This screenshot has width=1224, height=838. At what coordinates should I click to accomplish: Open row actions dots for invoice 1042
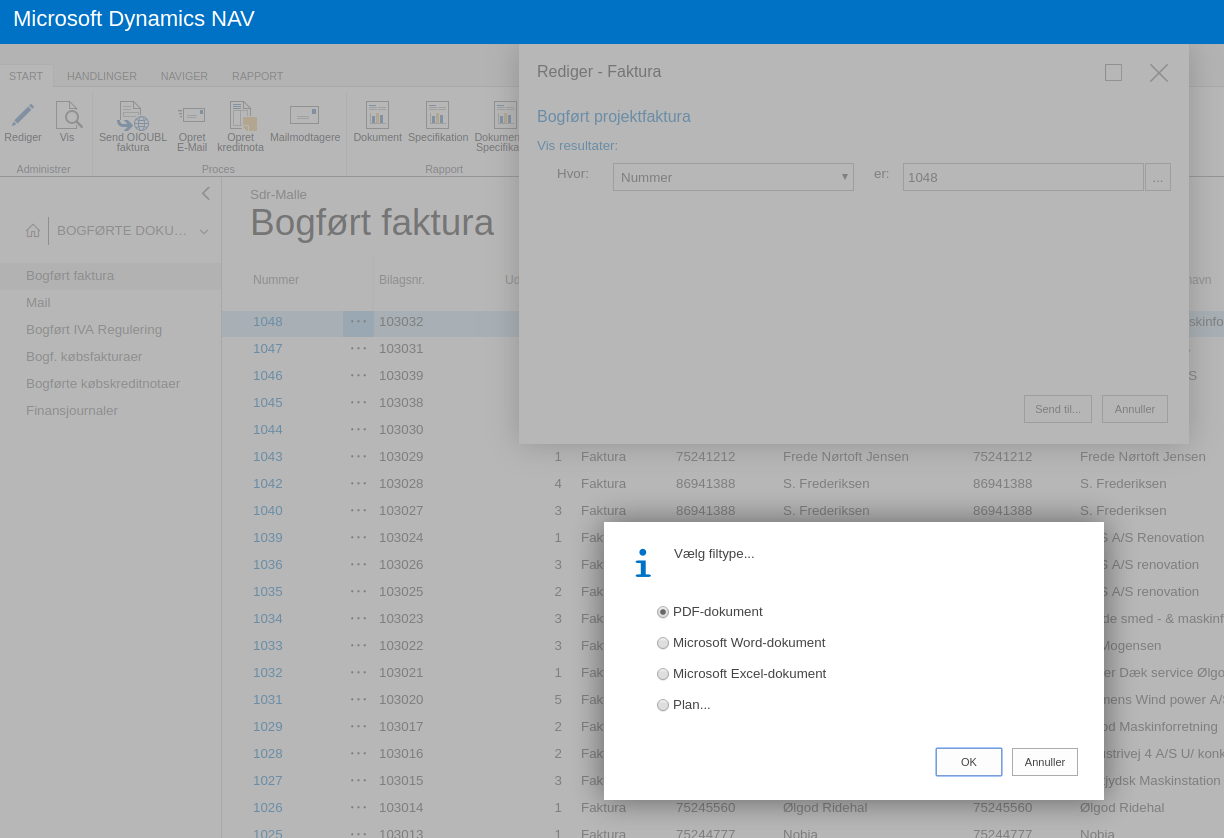point(358,483)
